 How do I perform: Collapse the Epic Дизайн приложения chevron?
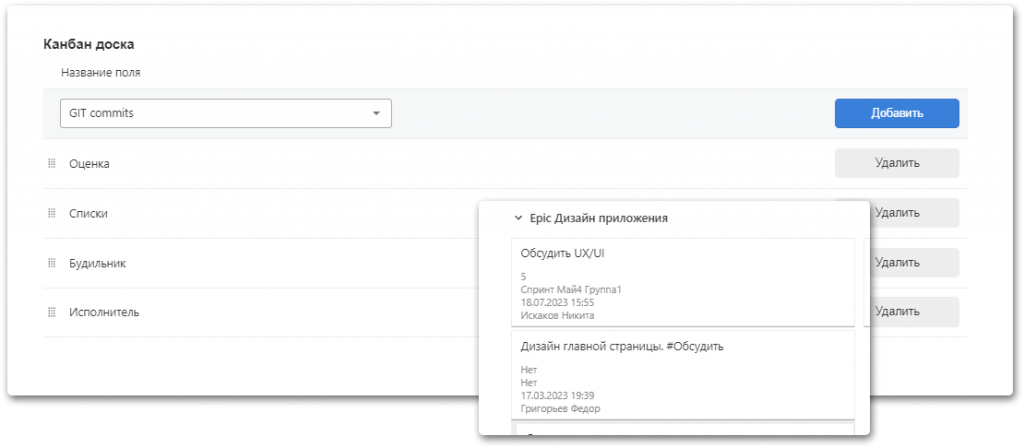pyautogui.click(x=518, y=217)
